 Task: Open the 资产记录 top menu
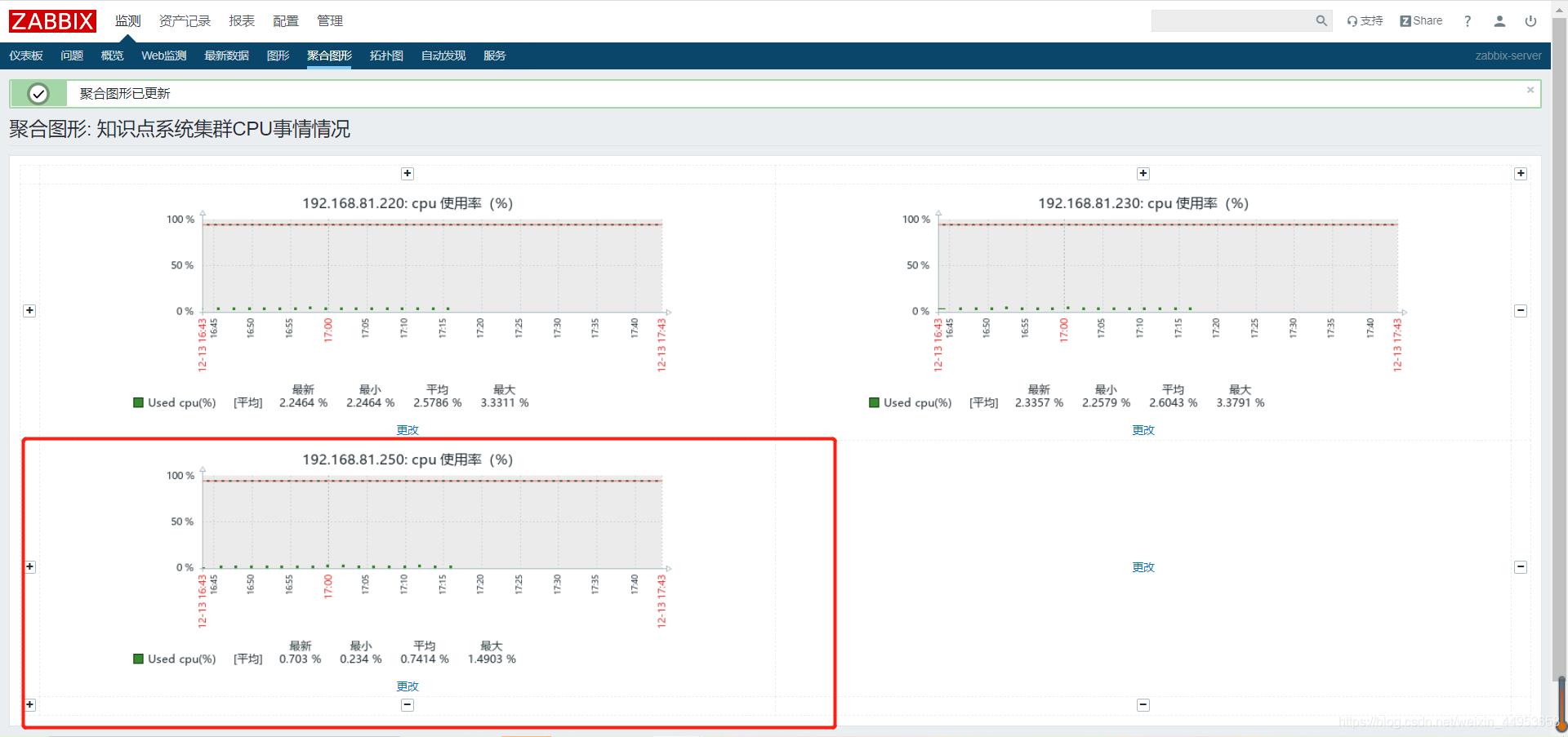coord(185,21)
